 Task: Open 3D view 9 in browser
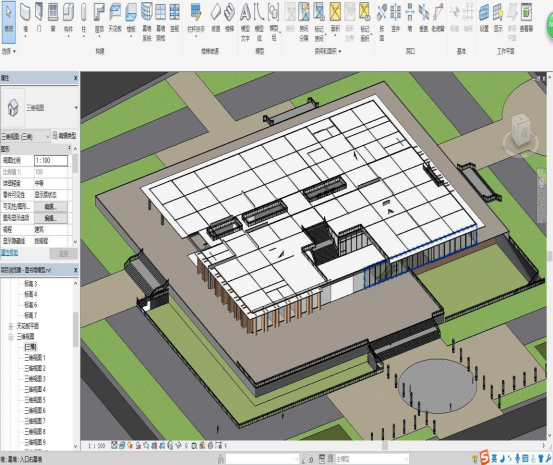(35, 442)
